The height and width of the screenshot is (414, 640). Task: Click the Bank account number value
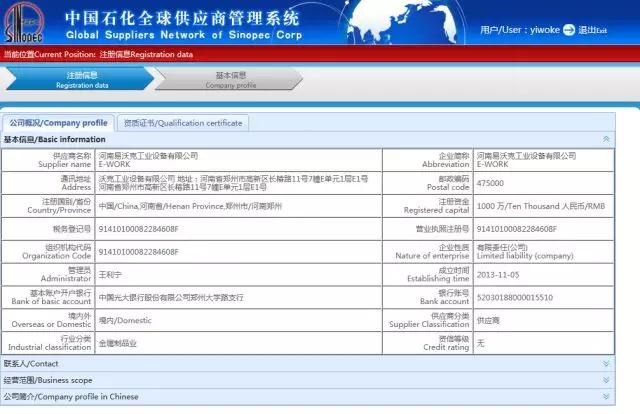pyautogui.click(x=510, y=296)
